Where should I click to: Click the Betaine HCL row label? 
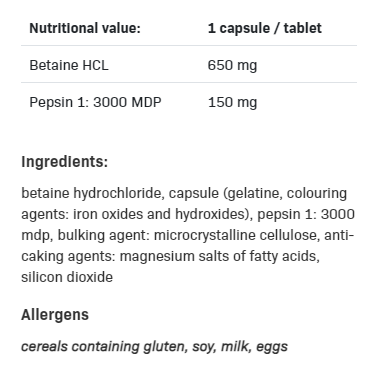(x=69, y=65)
